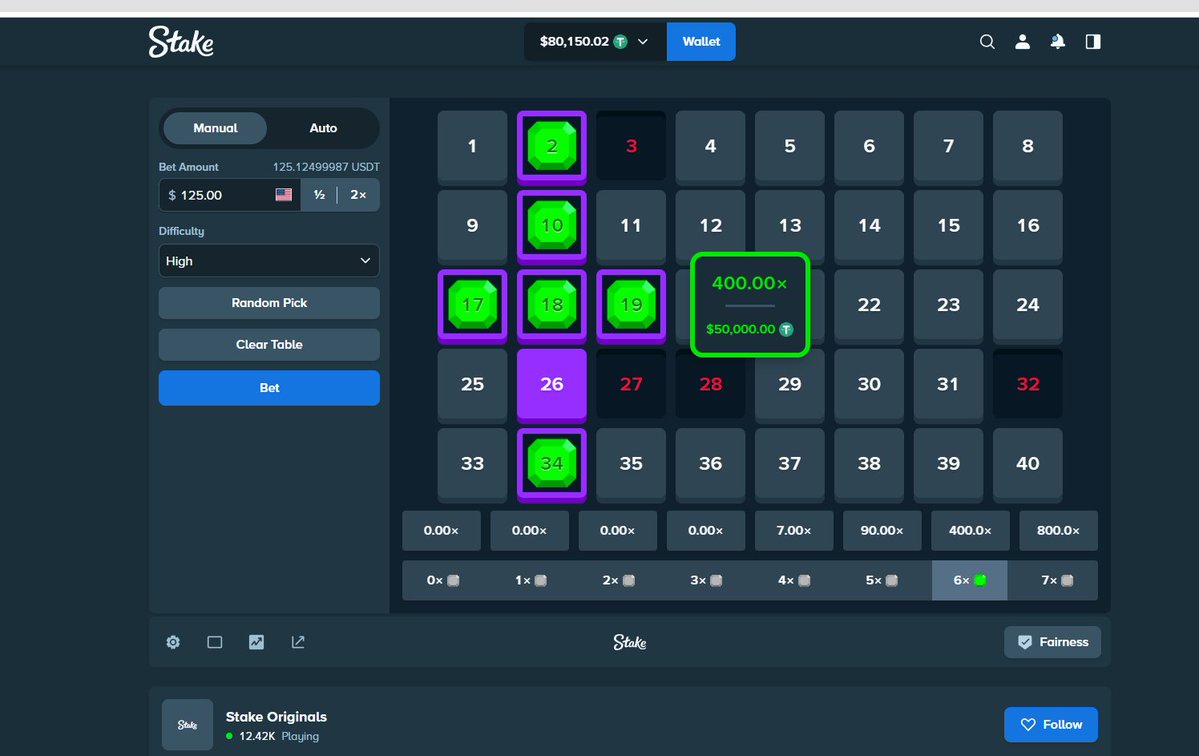The width and height of the screenshot is (1199, 756).
Task: Open the notifications bell icon
Action: point(1058,42)
